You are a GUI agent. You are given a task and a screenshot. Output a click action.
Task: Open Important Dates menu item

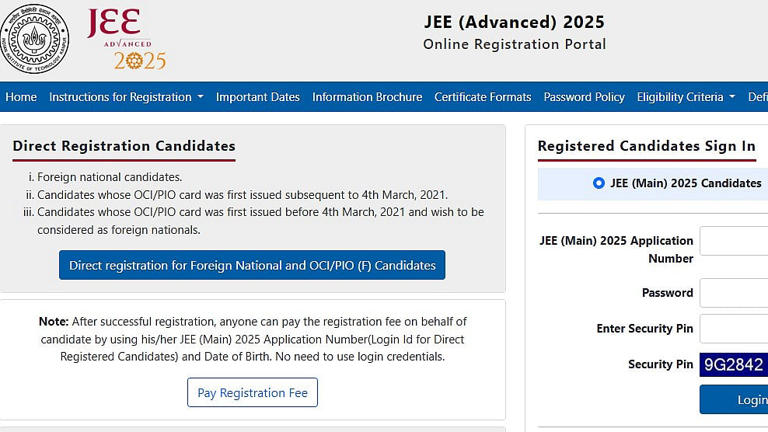(x=258, y=97)
